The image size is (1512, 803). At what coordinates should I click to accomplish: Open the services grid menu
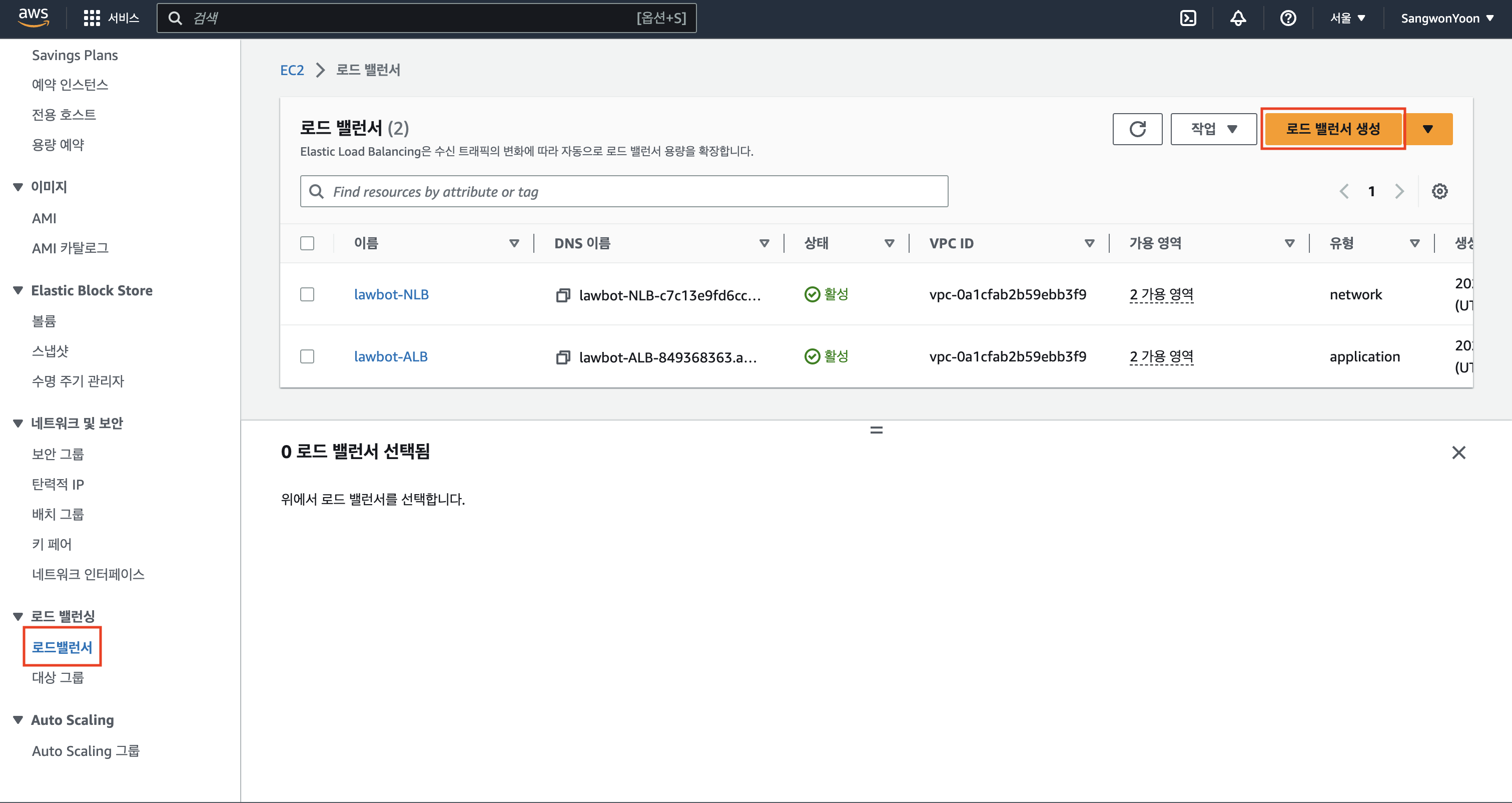click(92, 18)
